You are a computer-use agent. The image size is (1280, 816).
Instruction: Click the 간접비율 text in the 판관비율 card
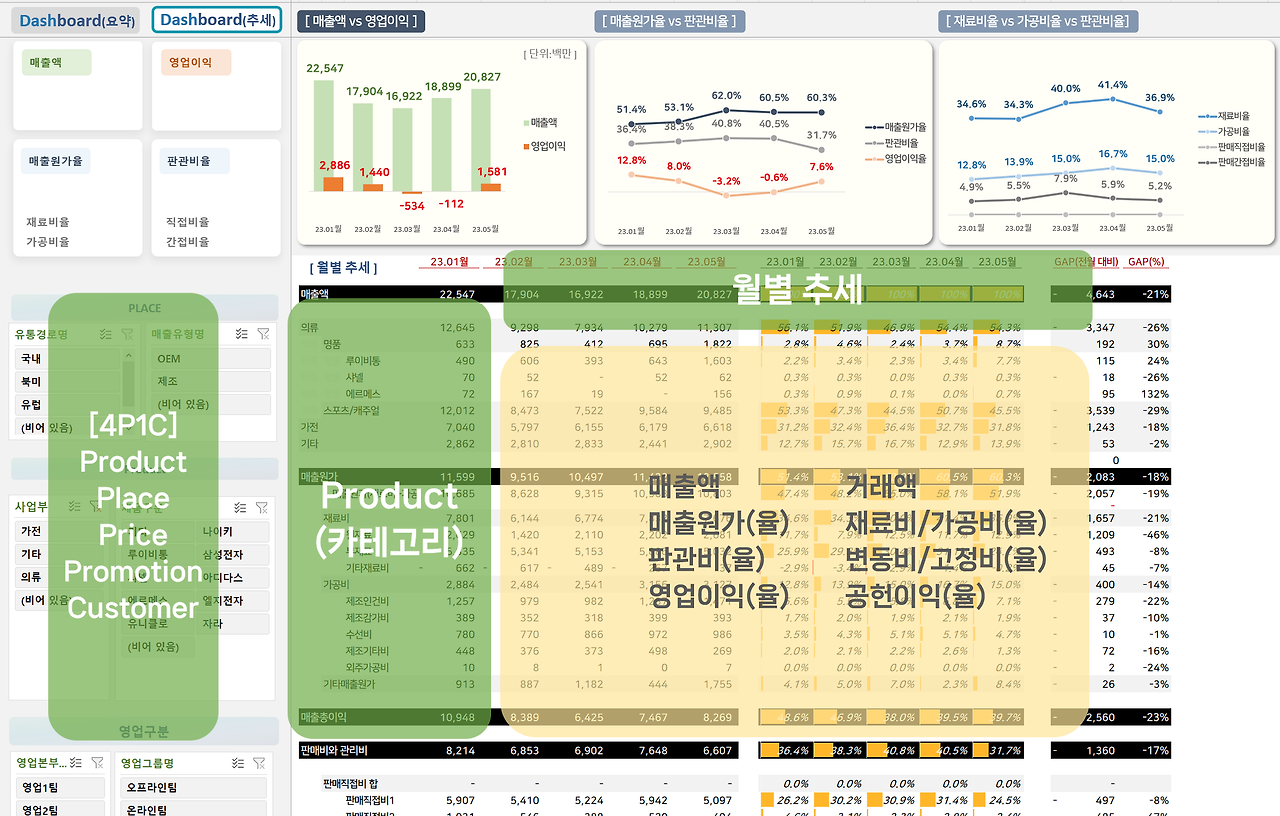point(188,242)
